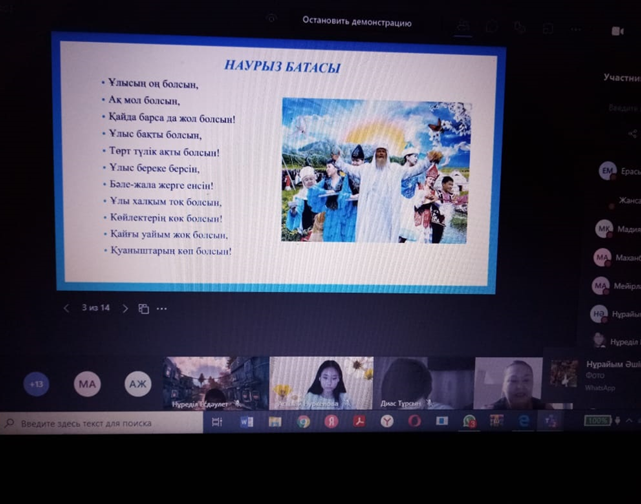
Task: Open Yandex Browser from the taskbar
Action: (x=331, y=422)
